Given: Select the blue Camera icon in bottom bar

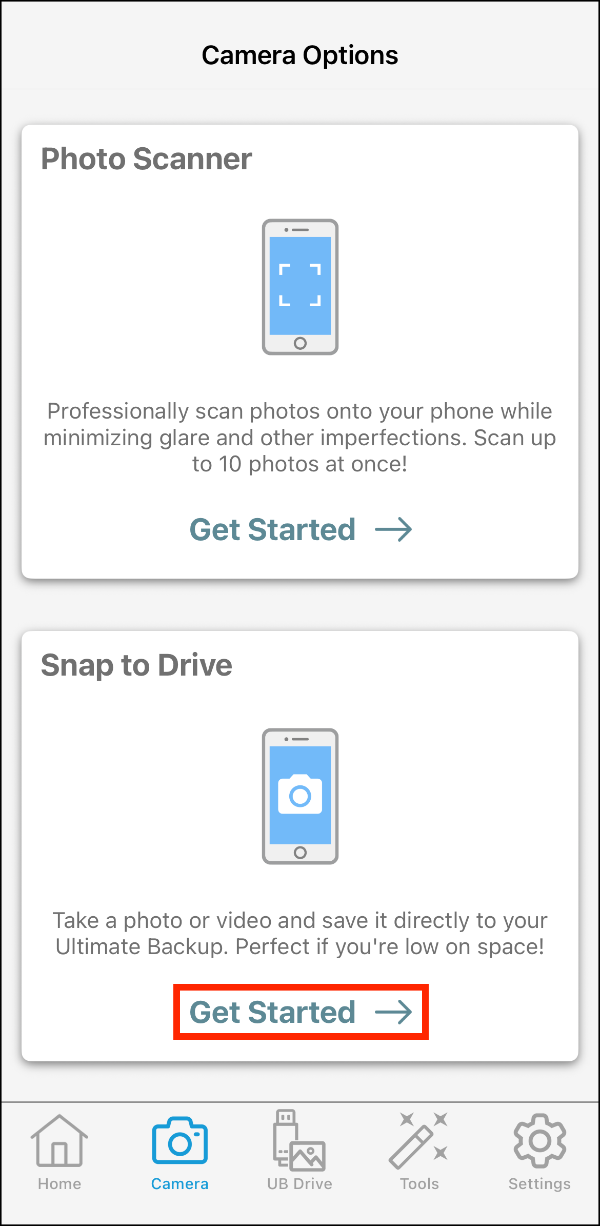Looking at the screenshot, I should (180, 1141).
